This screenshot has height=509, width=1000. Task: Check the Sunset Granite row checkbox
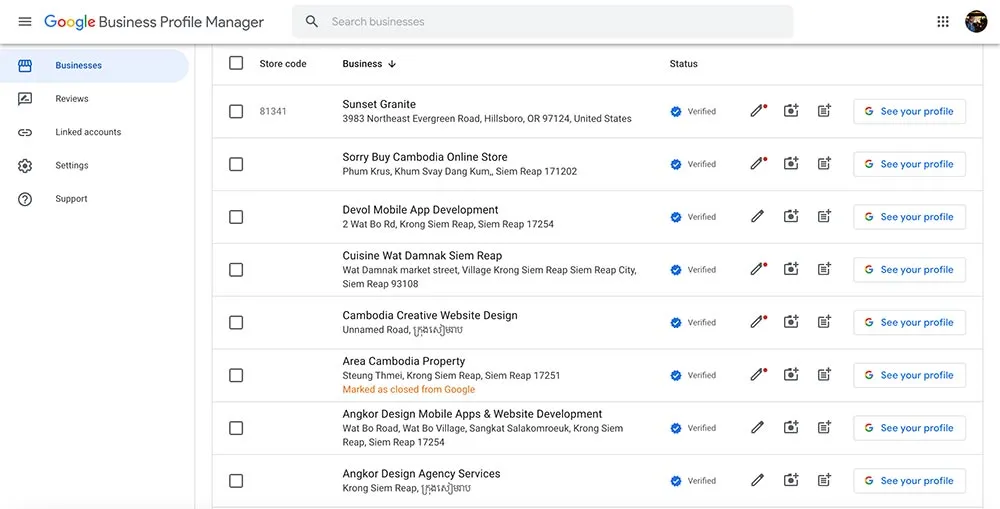pos(236,112)
